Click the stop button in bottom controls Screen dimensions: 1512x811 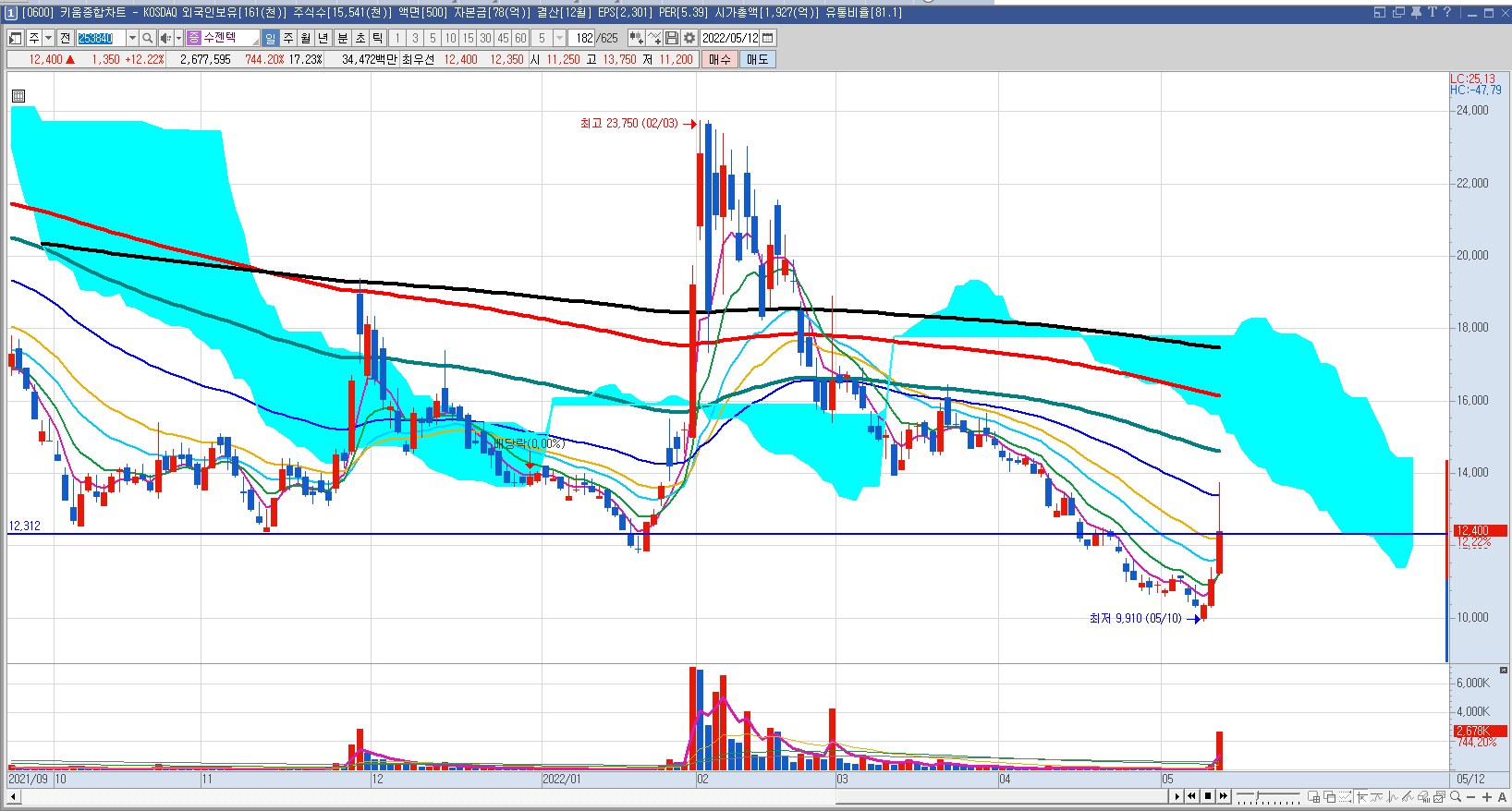click(x=1208, y=796)
